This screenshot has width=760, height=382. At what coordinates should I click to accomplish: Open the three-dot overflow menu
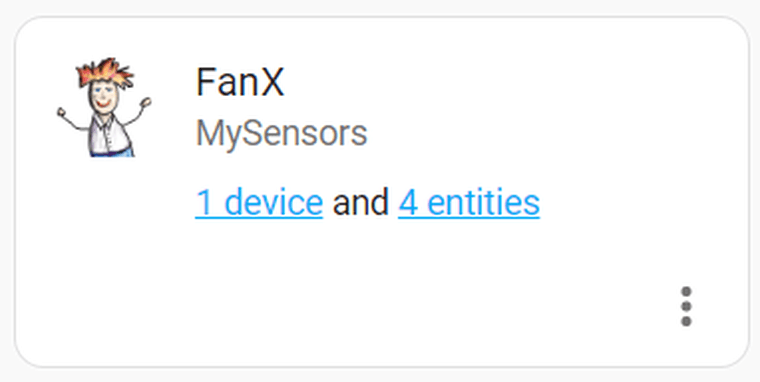(x=686, y=306)
